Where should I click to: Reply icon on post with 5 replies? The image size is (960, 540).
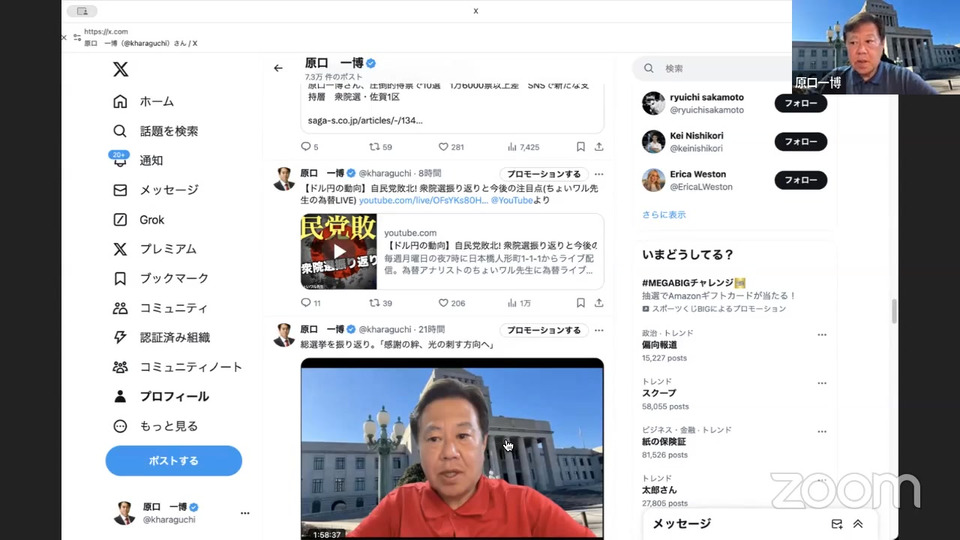coord(306,146)
